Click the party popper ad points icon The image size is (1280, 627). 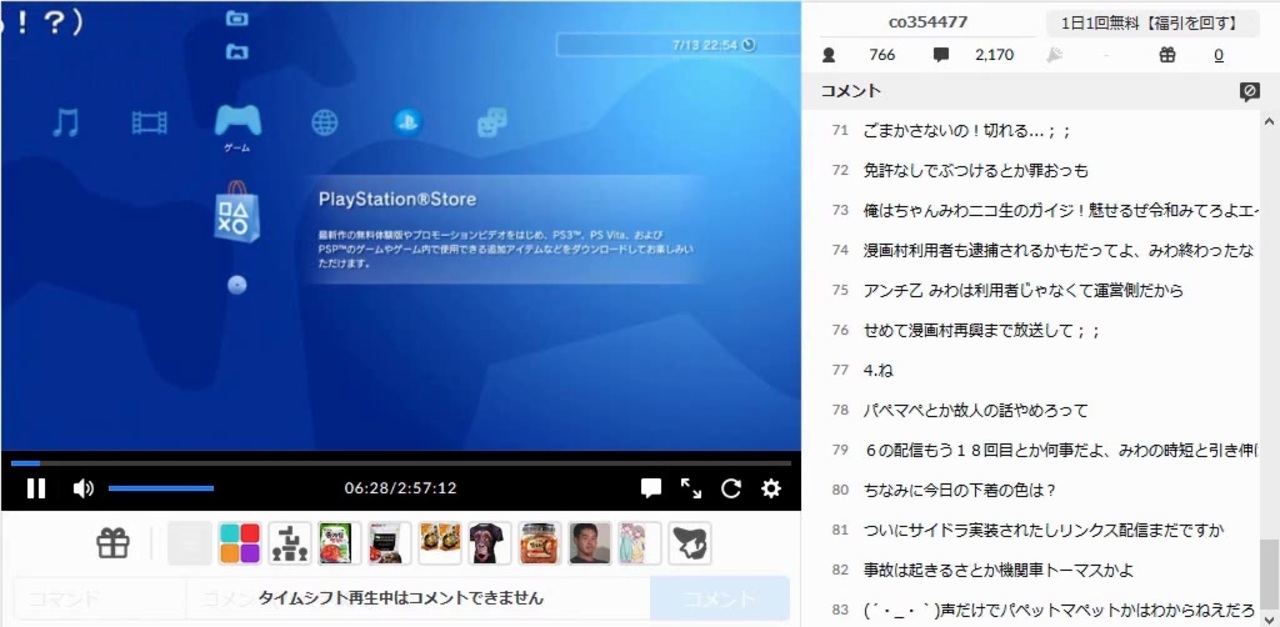point(1054,55)
